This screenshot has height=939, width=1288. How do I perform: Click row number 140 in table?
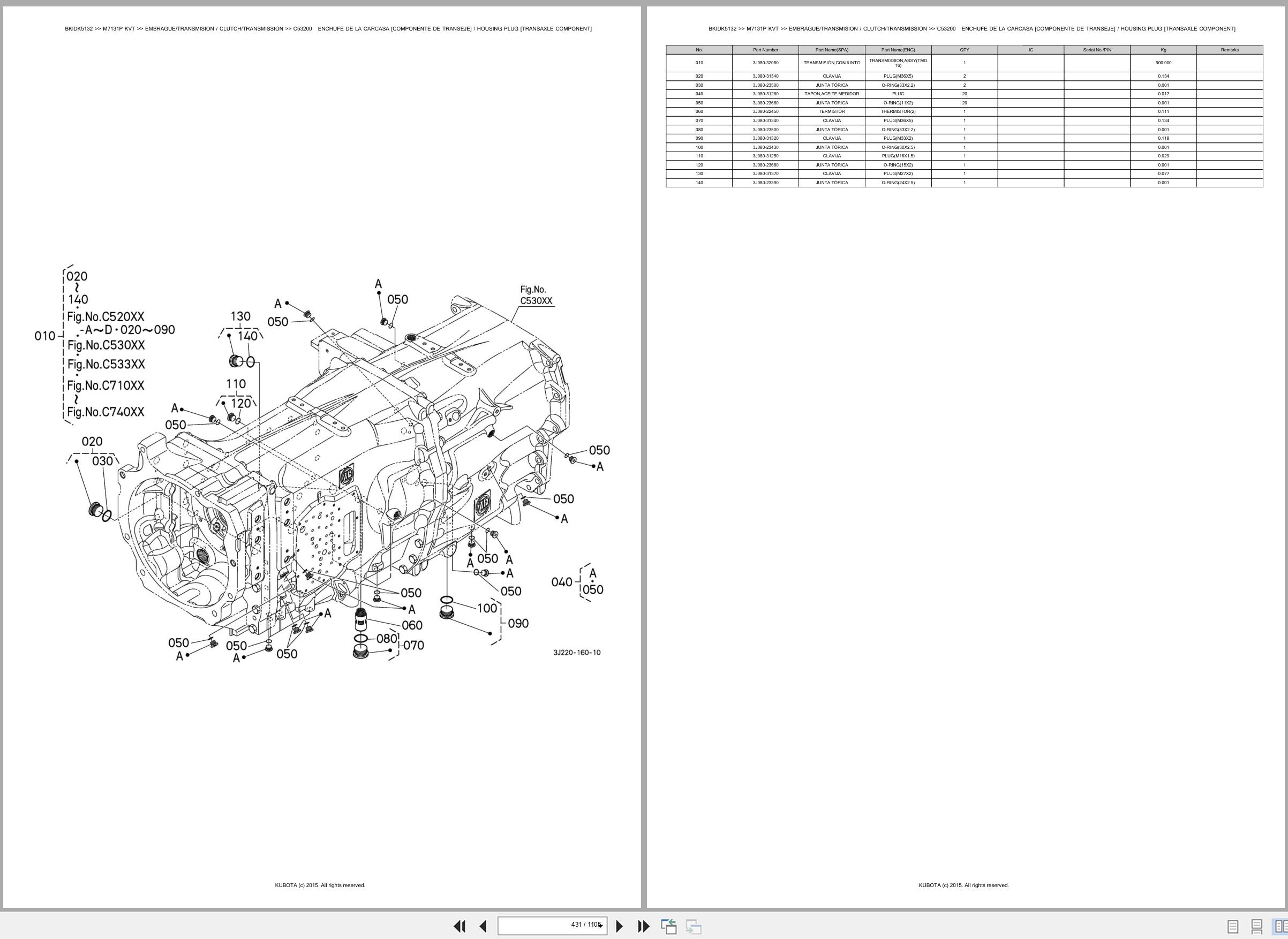tap(699, 183)
